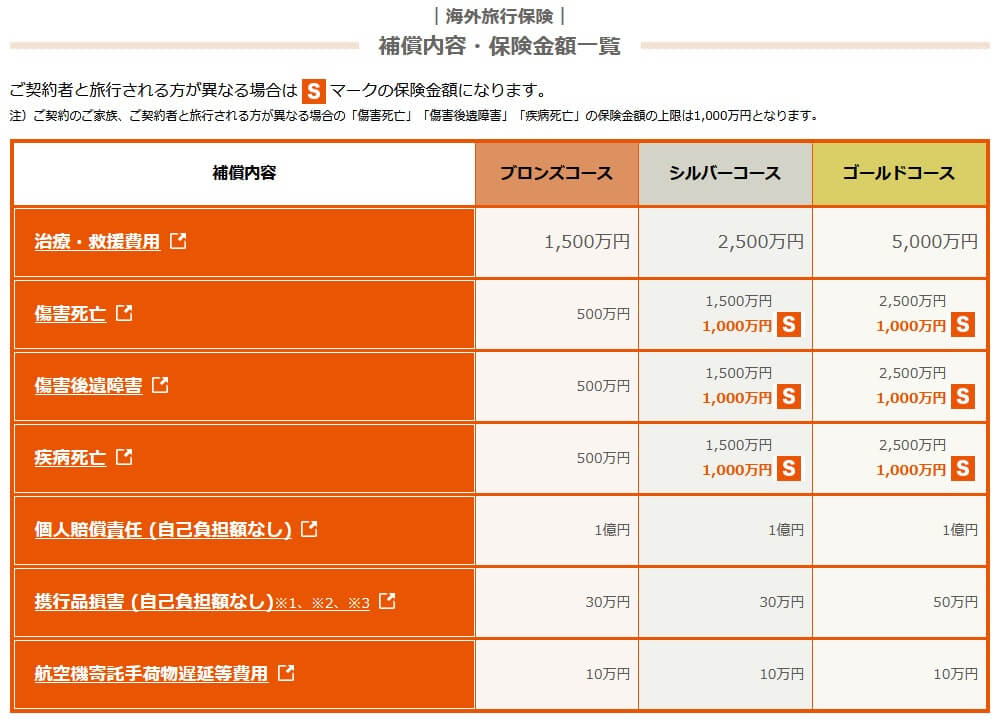The width and height of the screenshot is (997, 720).
Task: Open 個人賠償責任 (自己負担額なし) link
Action: click(163, 529)
